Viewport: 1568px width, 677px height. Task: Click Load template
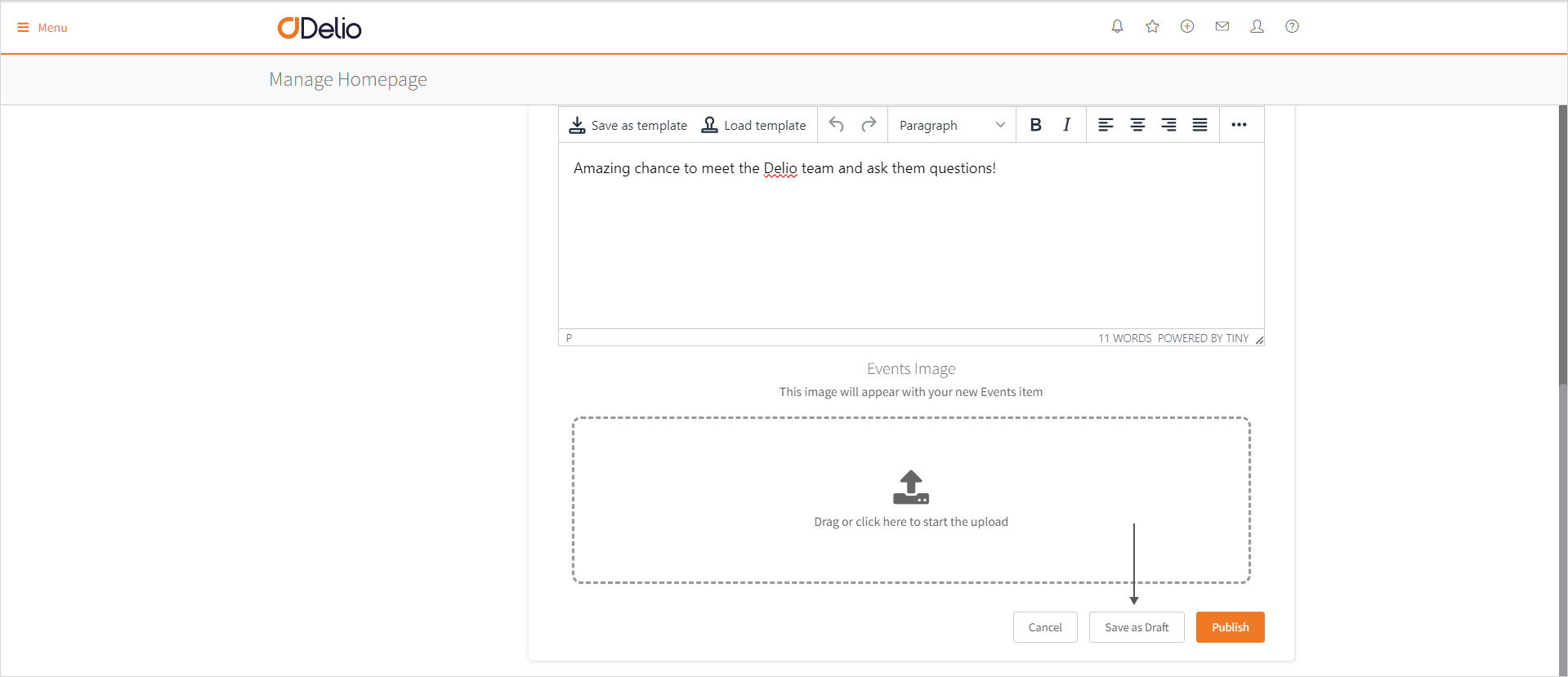754,125
